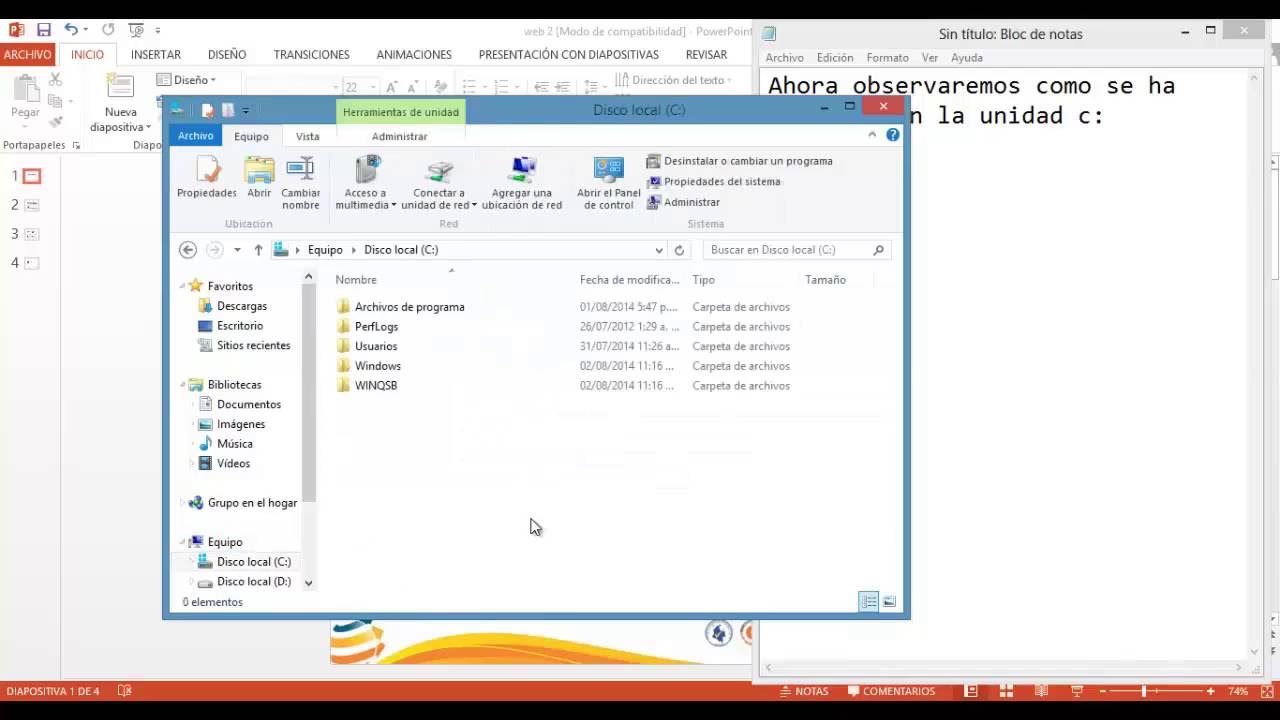1280x720 pixels.
Task: Click Equipo breadcrumb in address bar
Action: tap(325, 250)
